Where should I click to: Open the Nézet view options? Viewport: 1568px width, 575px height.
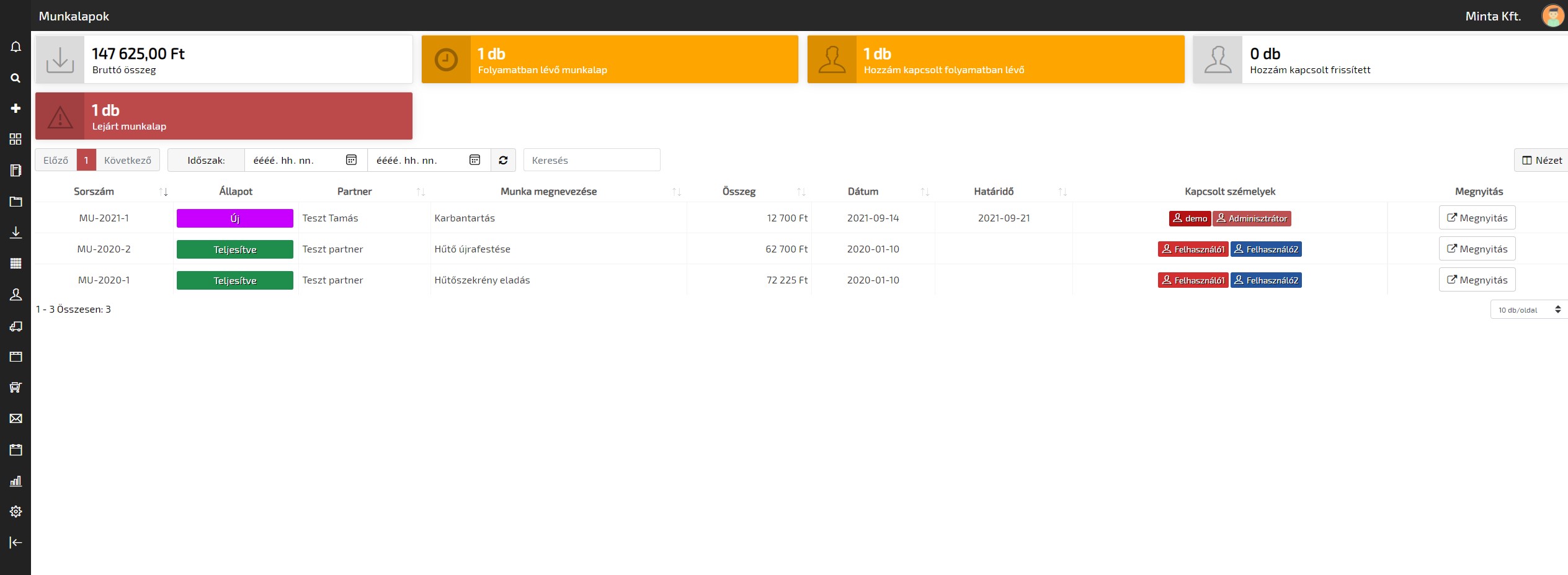click(1541, 160)
